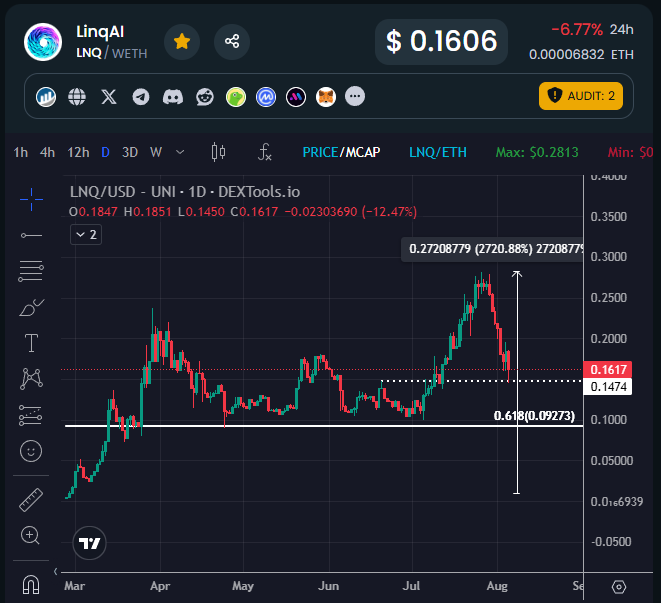Click the Aug label on time axis
661x603 pixels.
[x=497, y=586]
